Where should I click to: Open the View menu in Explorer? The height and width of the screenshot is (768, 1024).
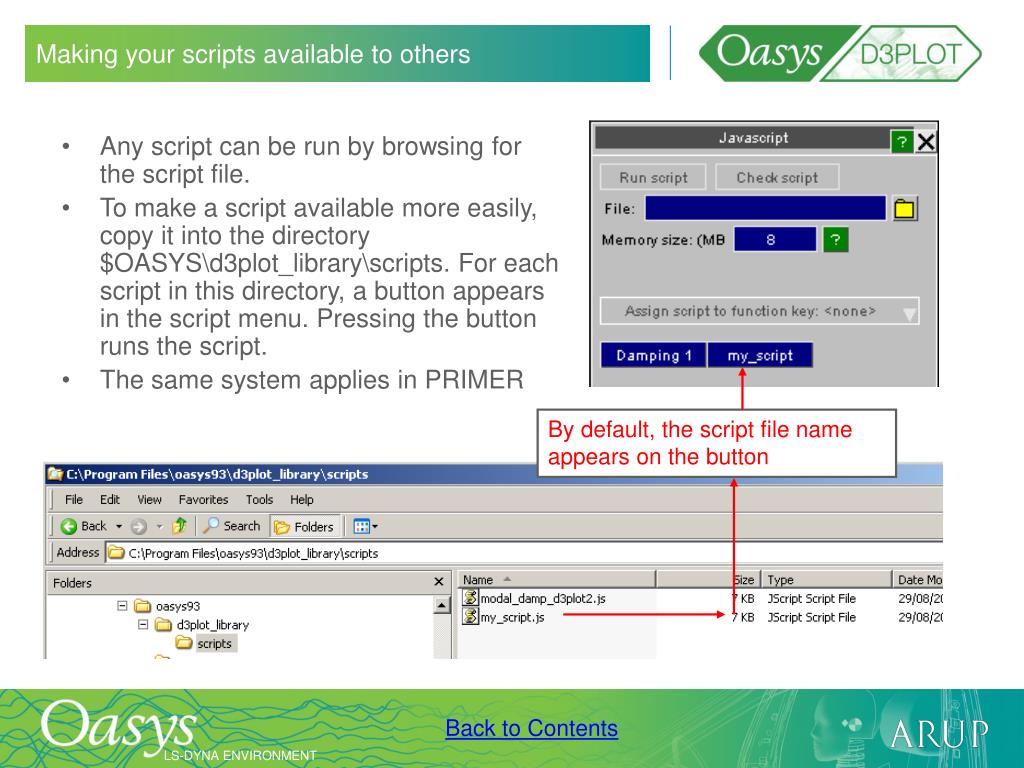point(149,500)
